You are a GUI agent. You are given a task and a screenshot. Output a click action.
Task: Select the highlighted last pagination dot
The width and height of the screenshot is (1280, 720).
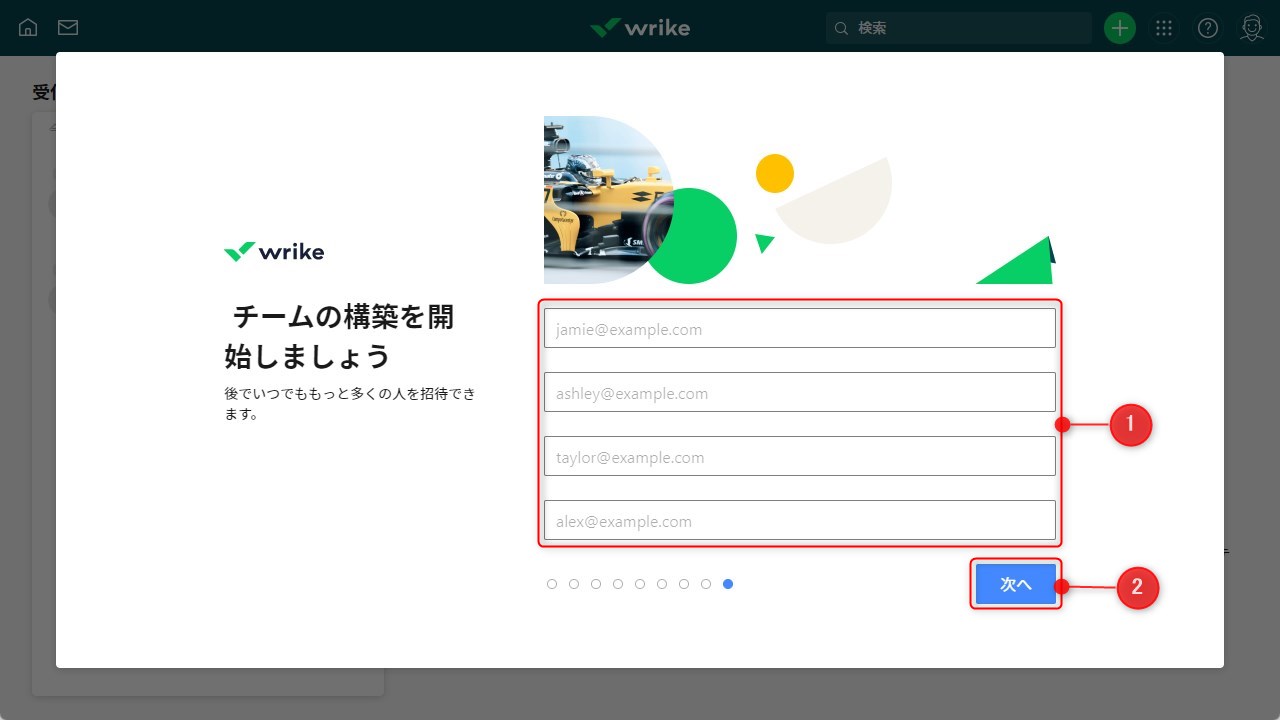728,583
